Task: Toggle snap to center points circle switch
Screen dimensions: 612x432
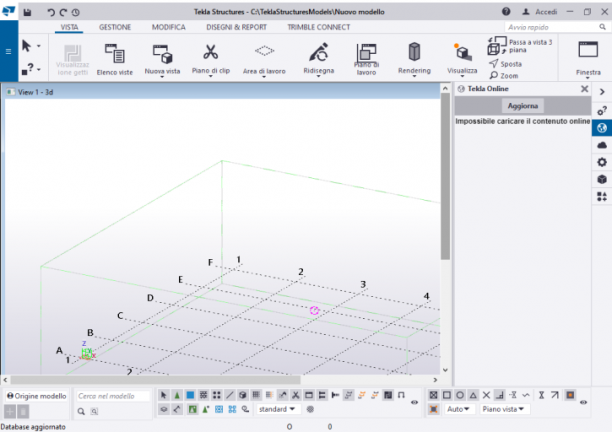Action: [x=460, y=395]
